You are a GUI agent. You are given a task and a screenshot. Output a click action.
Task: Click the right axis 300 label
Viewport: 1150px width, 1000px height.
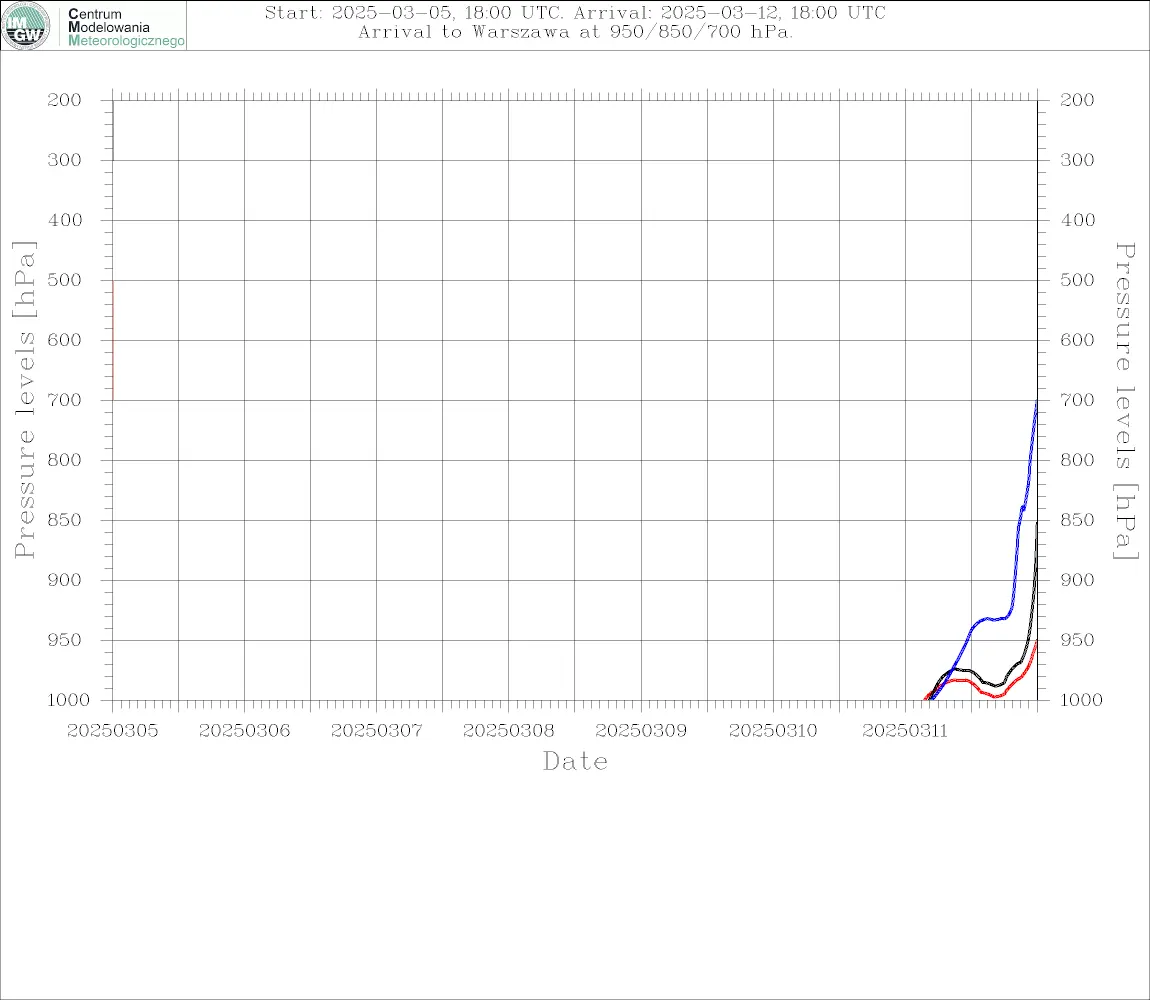[1077, 160]
